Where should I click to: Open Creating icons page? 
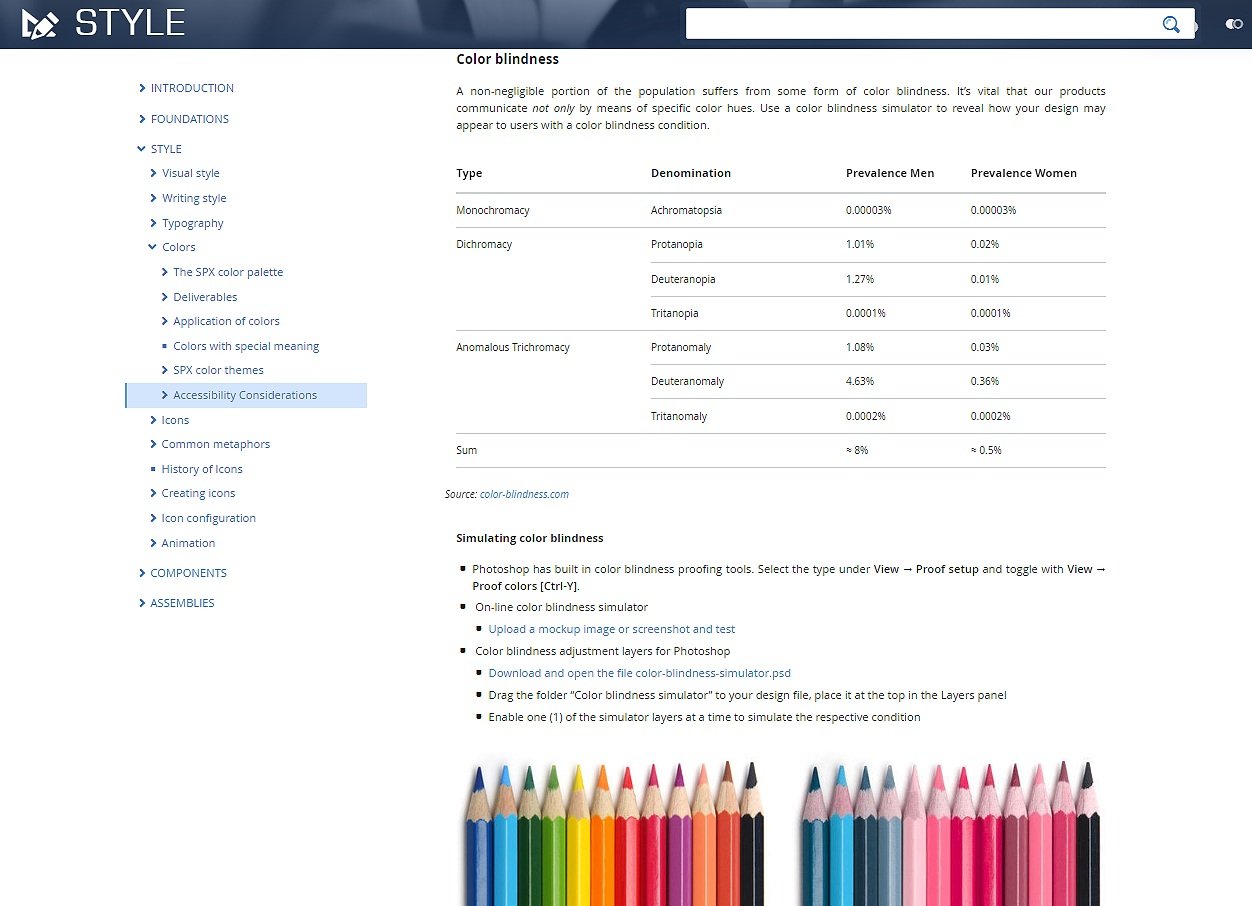click(x=198, y=493)
